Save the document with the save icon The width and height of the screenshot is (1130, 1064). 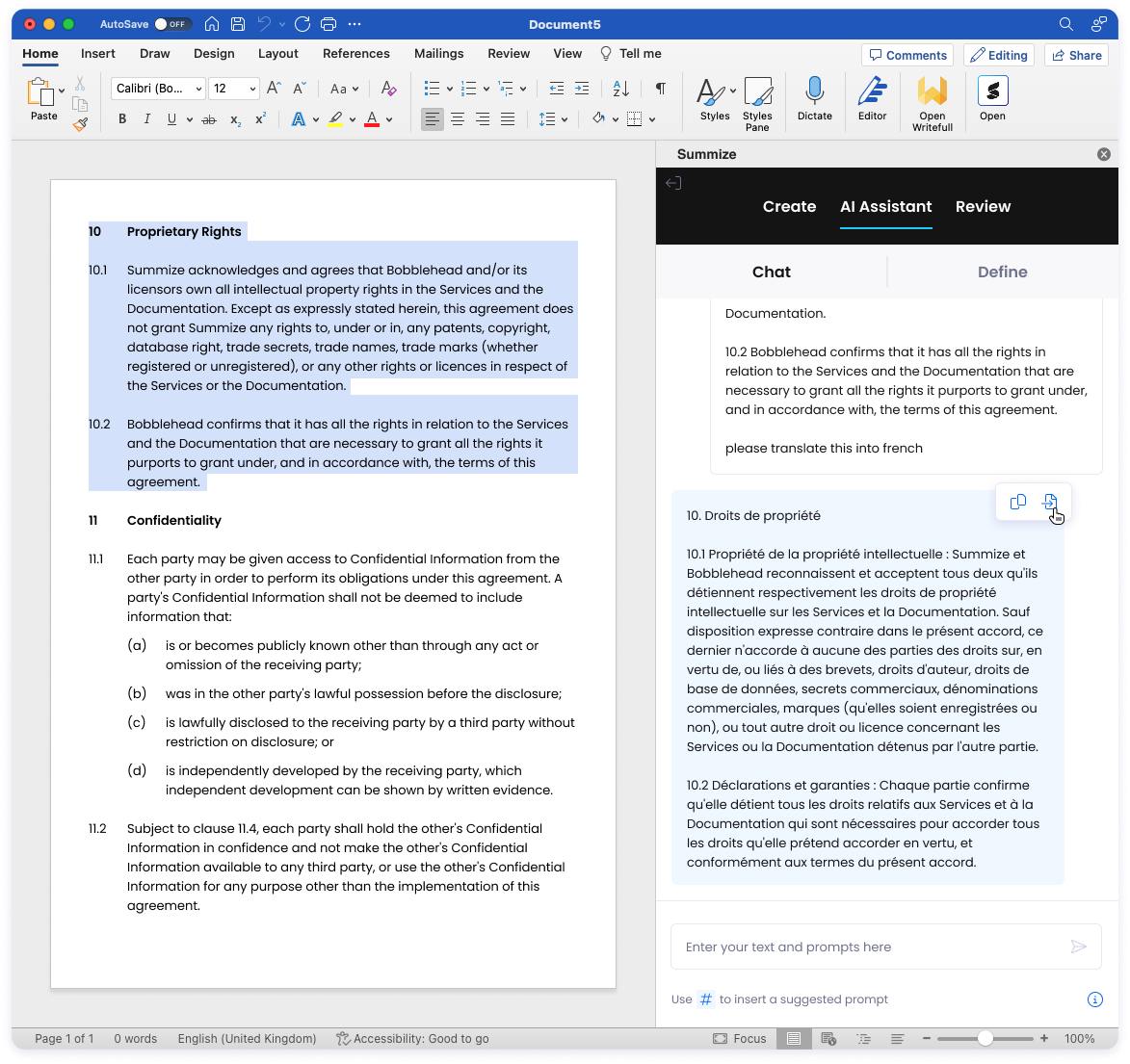(x=238, y=24)
